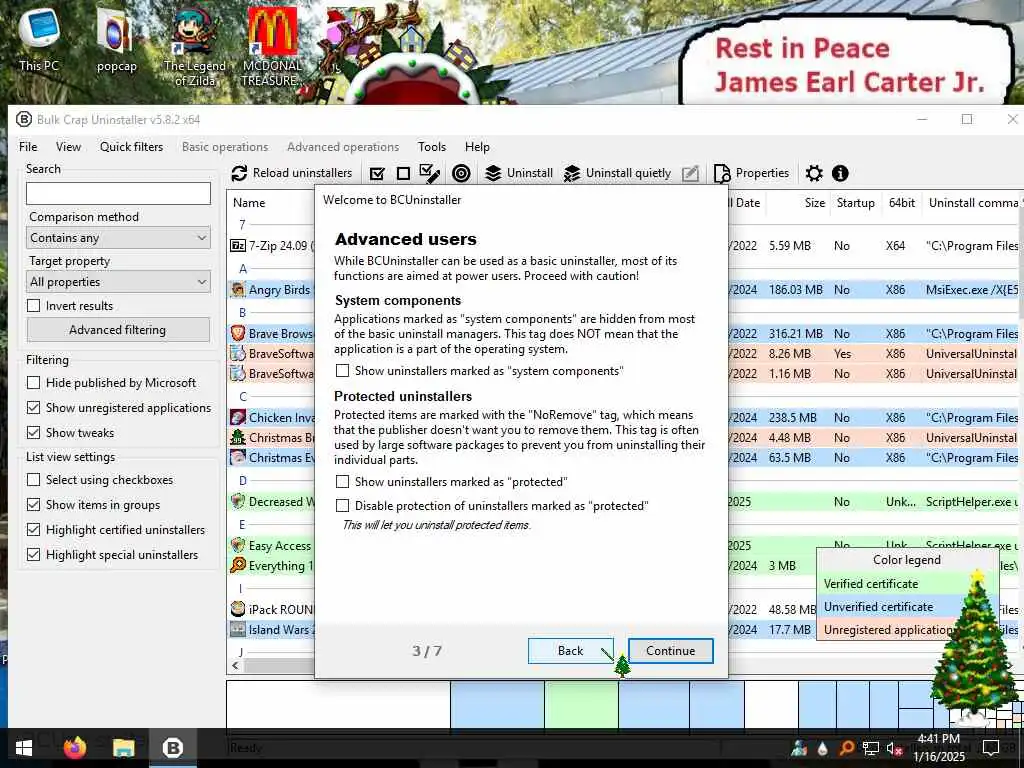
Task: Click the Island Wars row icon
Action: pyautogui.click(x=238, y=630)
